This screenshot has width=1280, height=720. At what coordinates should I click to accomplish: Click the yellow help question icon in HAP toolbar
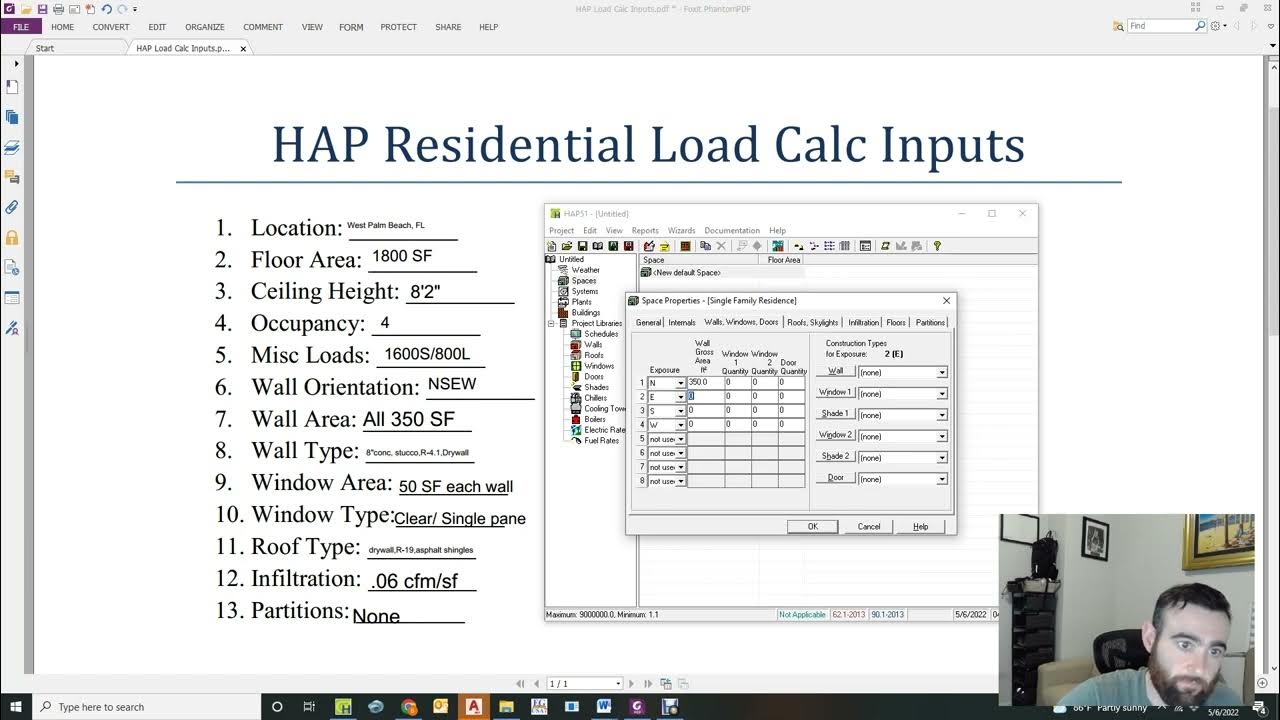click(937, 246)
